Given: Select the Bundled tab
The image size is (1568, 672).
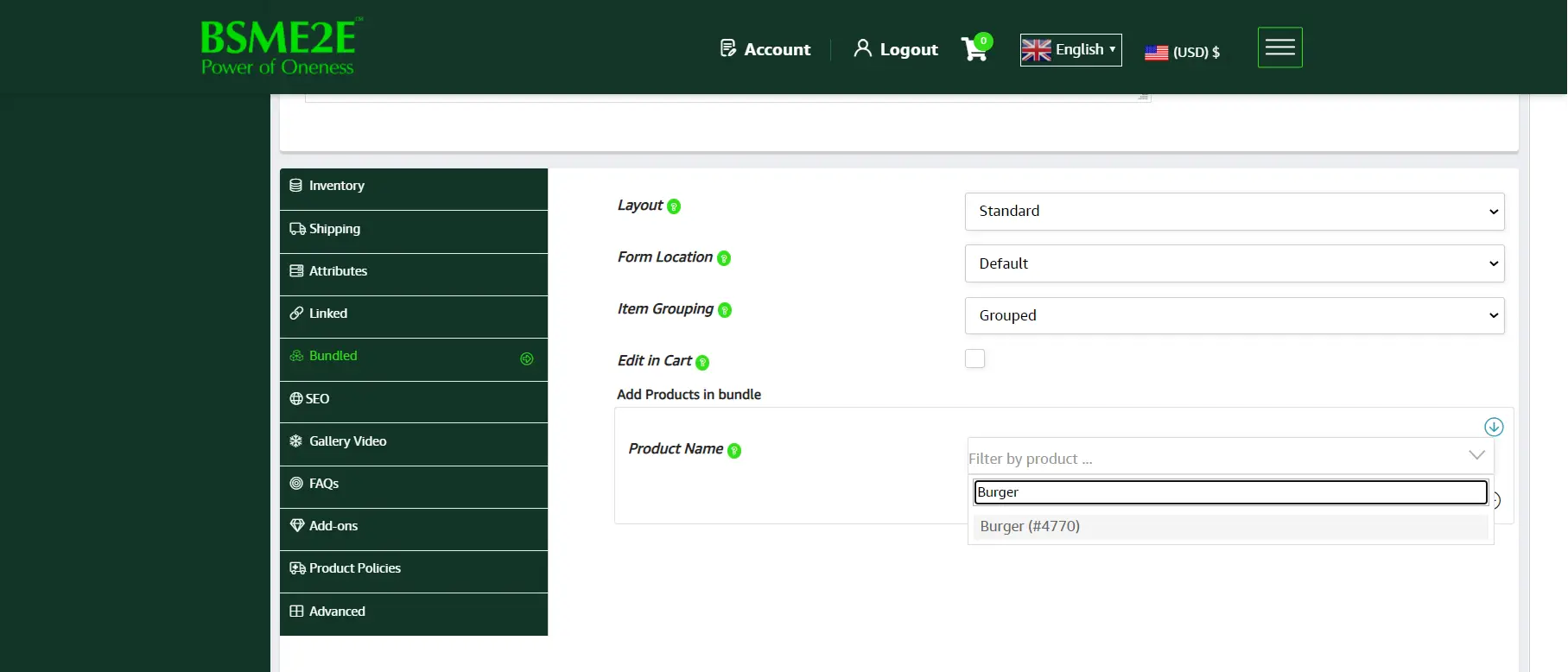Looking at the screenshot, I should pyautogui.click(x=414, y=359).
